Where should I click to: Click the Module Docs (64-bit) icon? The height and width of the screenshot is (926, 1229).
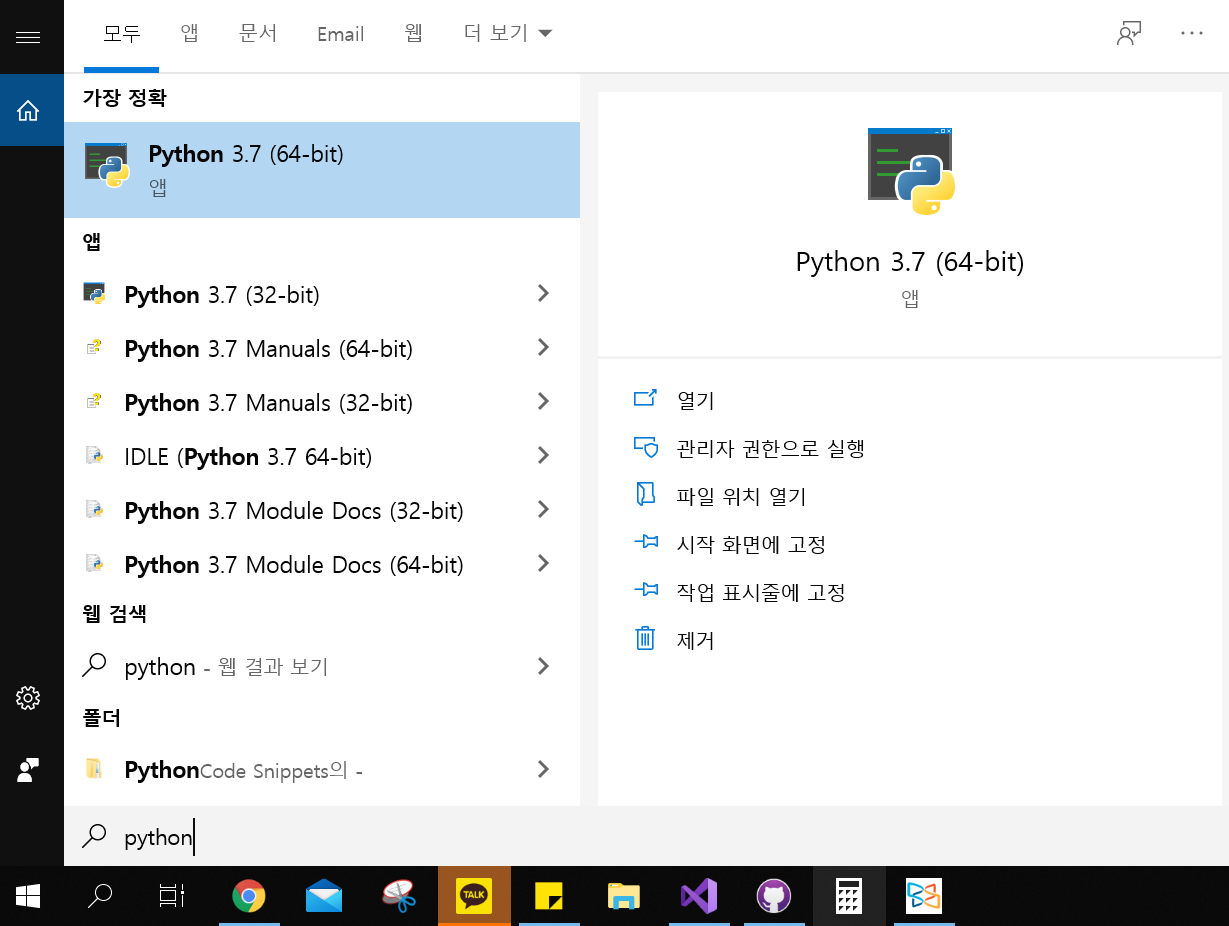coord(94,564)
